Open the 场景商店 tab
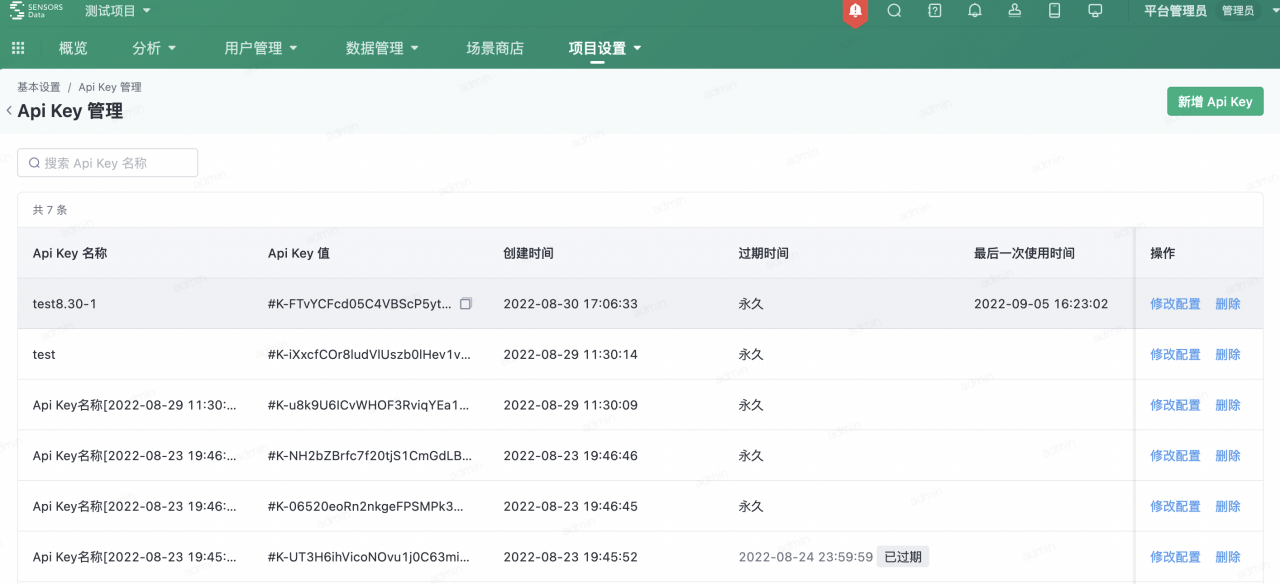Image resolution: width=1280 pixels, height=584 pixels. [495, 48]
